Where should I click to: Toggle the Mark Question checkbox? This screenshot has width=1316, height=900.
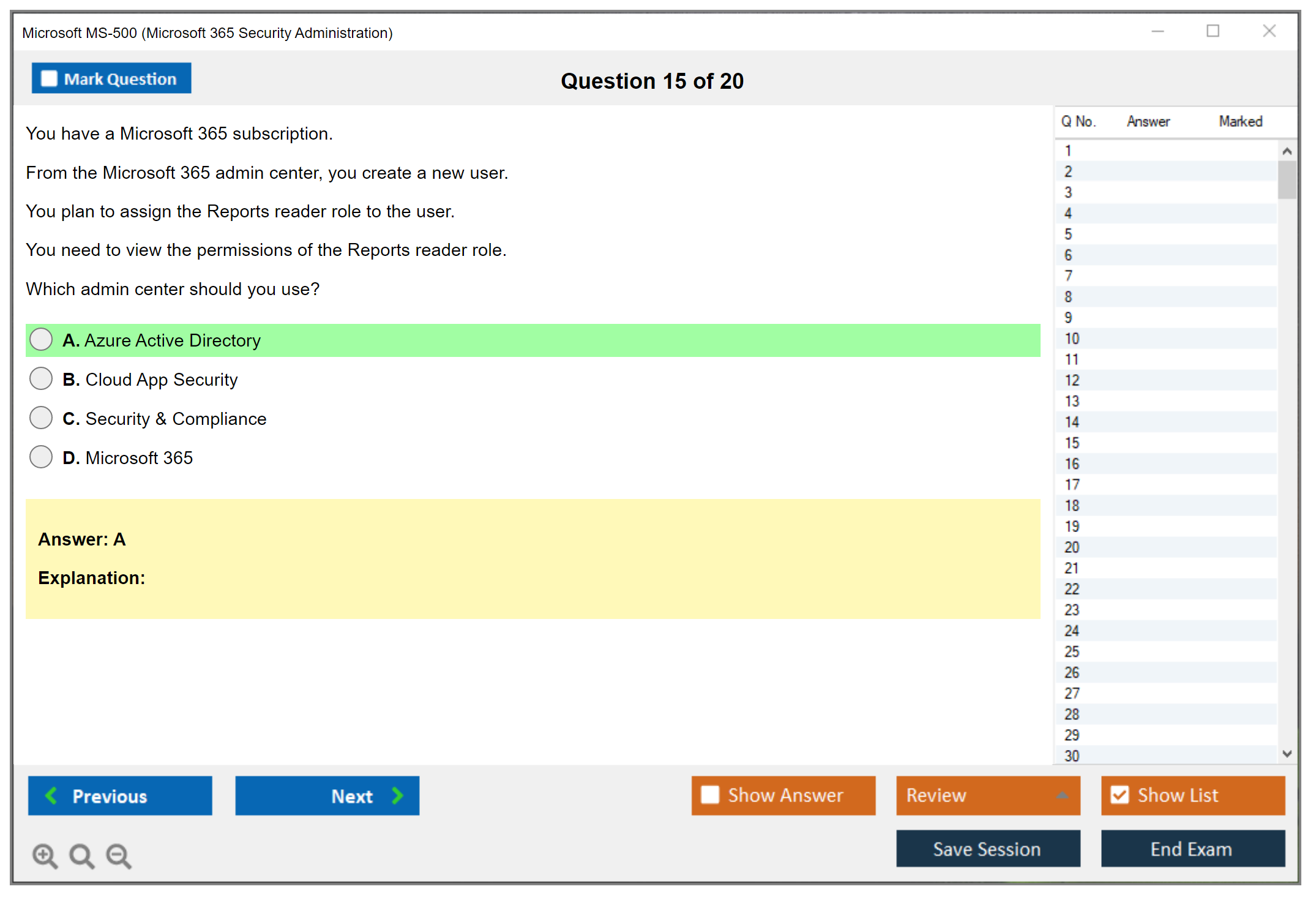click(x=49, y=78)
